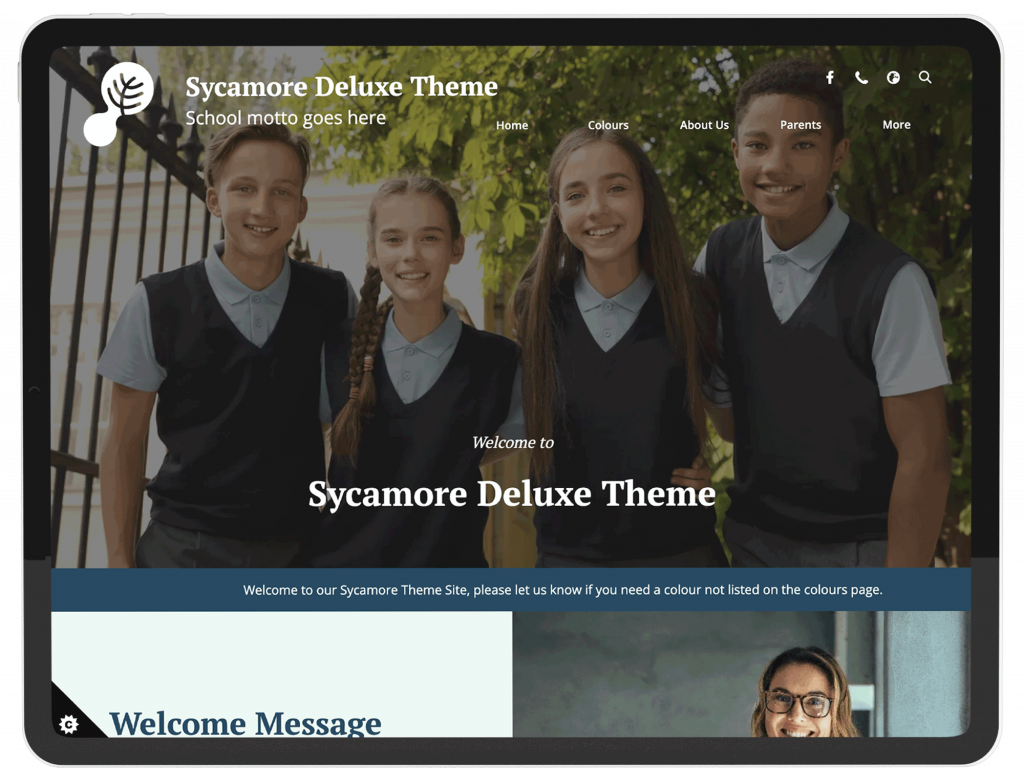Screen dimensions: 1024x784
Task: Click the large hero Sycamore Deluxe Theme heading
Action: pos(511,494)
